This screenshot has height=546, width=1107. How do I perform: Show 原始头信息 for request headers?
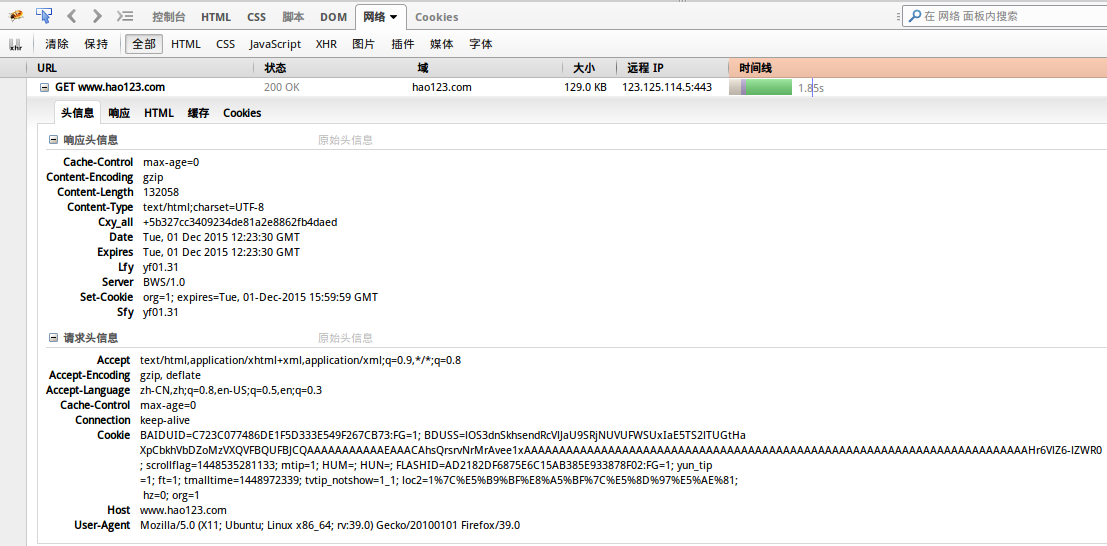pos(345,338)
